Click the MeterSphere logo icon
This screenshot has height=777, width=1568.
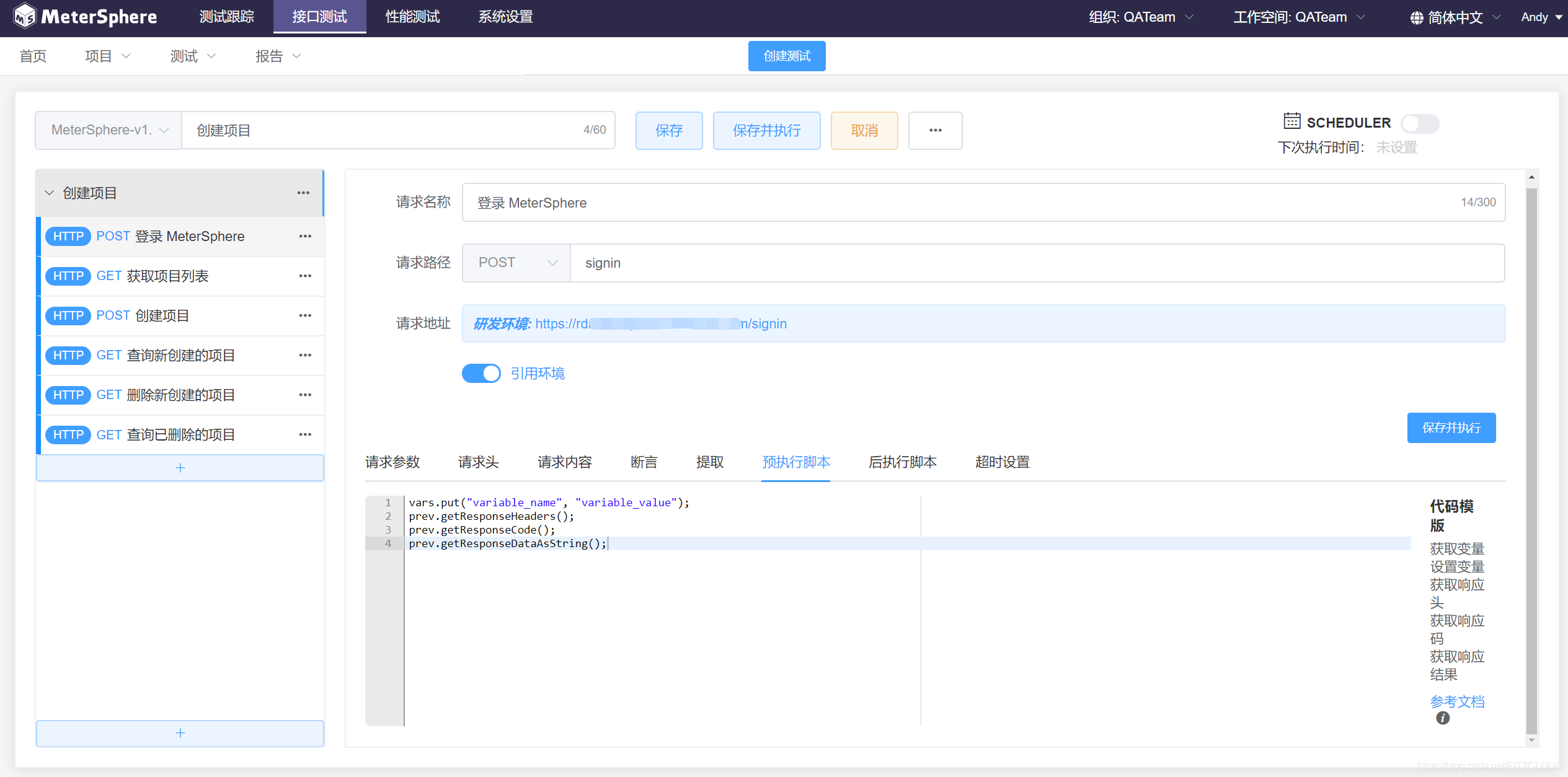[25, 17]
